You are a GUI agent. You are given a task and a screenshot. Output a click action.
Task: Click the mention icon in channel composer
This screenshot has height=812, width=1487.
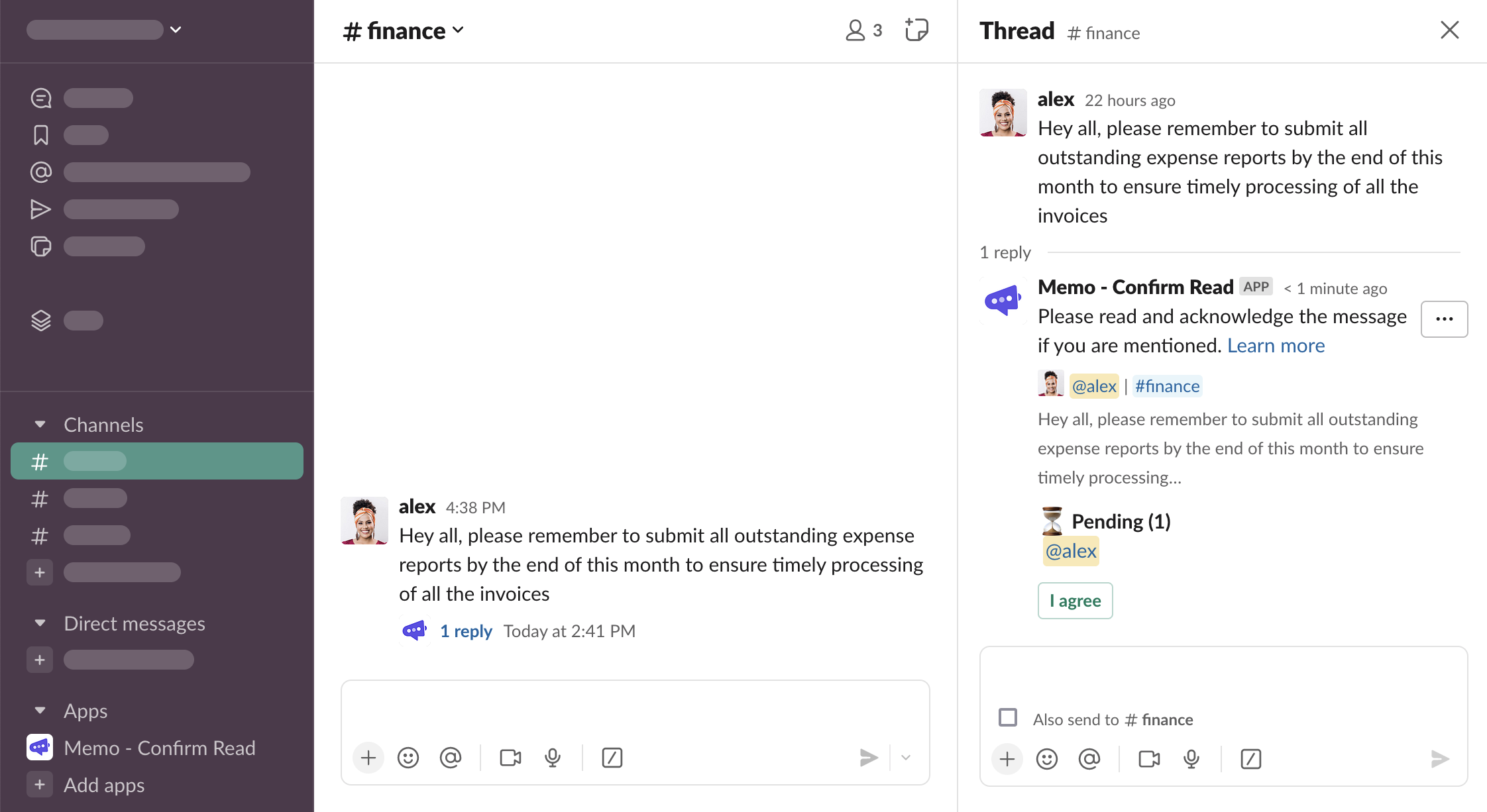click(450, 757)
